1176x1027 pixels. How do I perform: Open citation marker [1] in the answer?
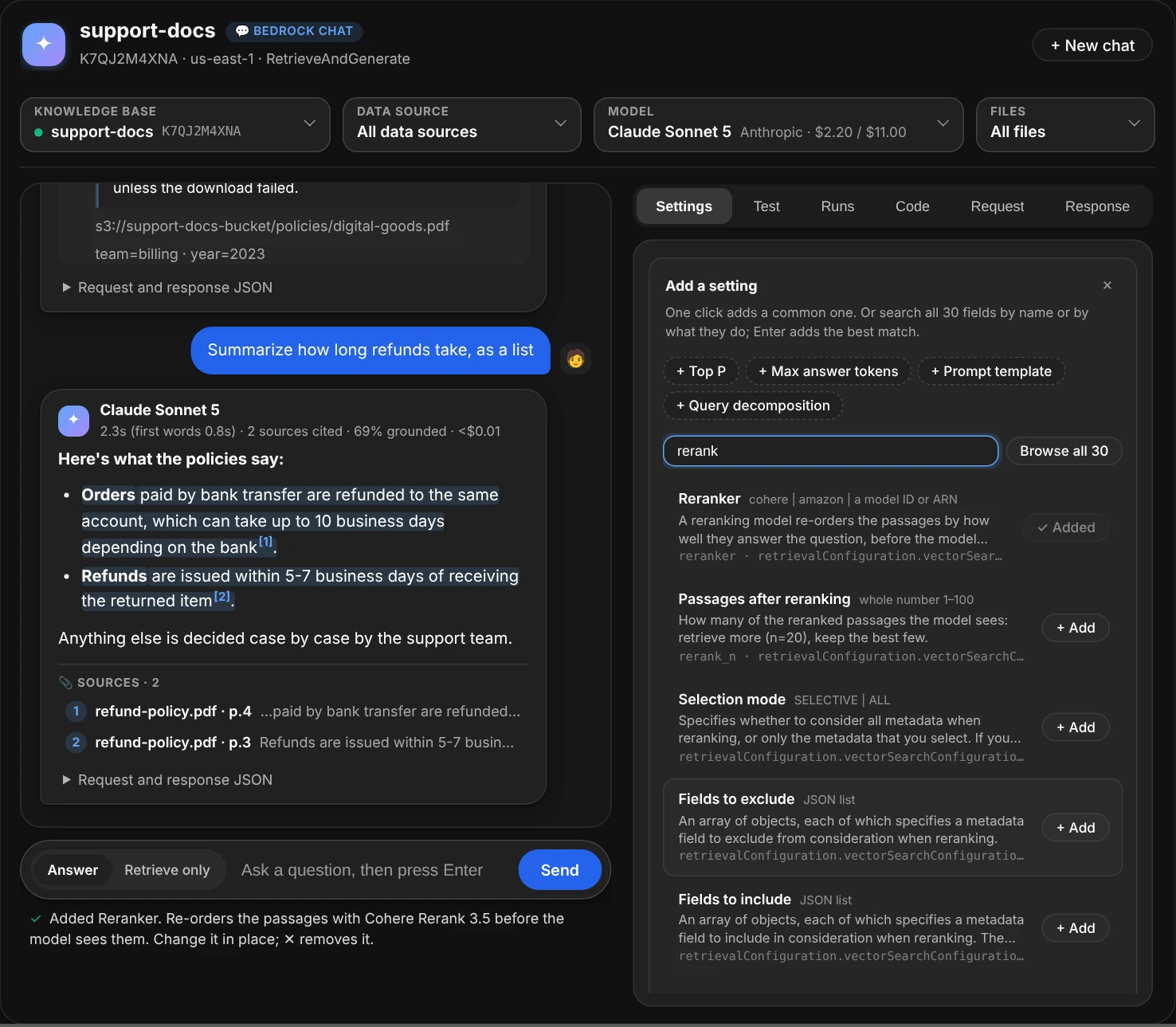pyautogui.click(x=266, y=542)
